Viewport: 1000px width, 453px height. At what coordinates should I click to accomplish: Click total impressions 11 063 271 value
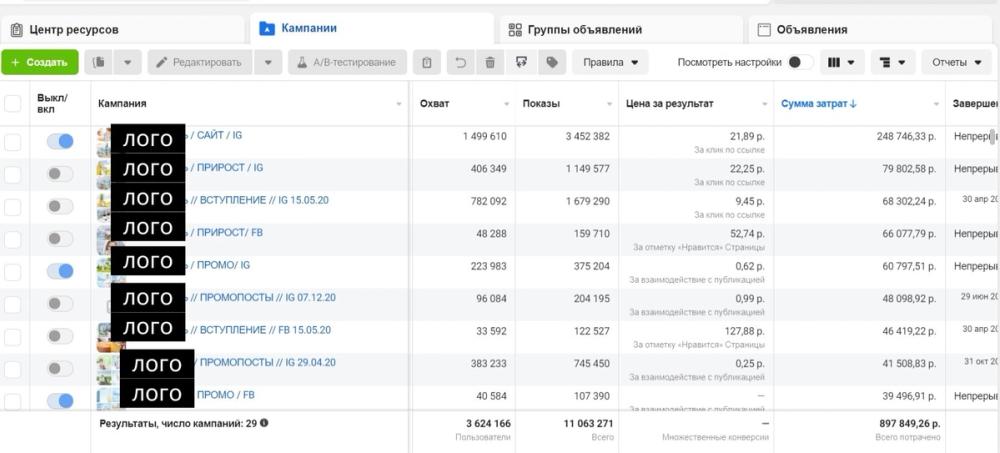tap(588, 424)
